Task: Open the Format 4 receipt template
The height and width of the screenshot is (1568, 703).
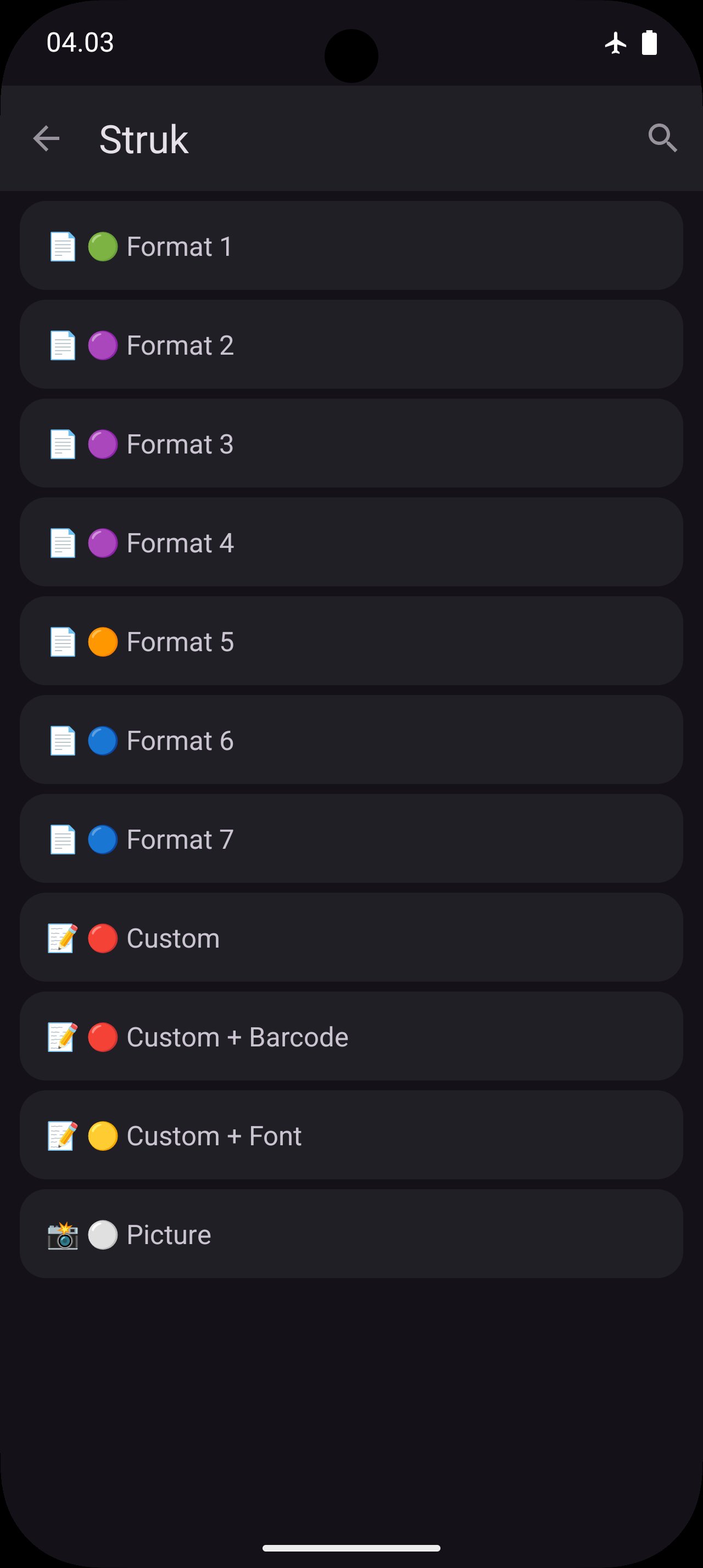Action: point(351,543)
